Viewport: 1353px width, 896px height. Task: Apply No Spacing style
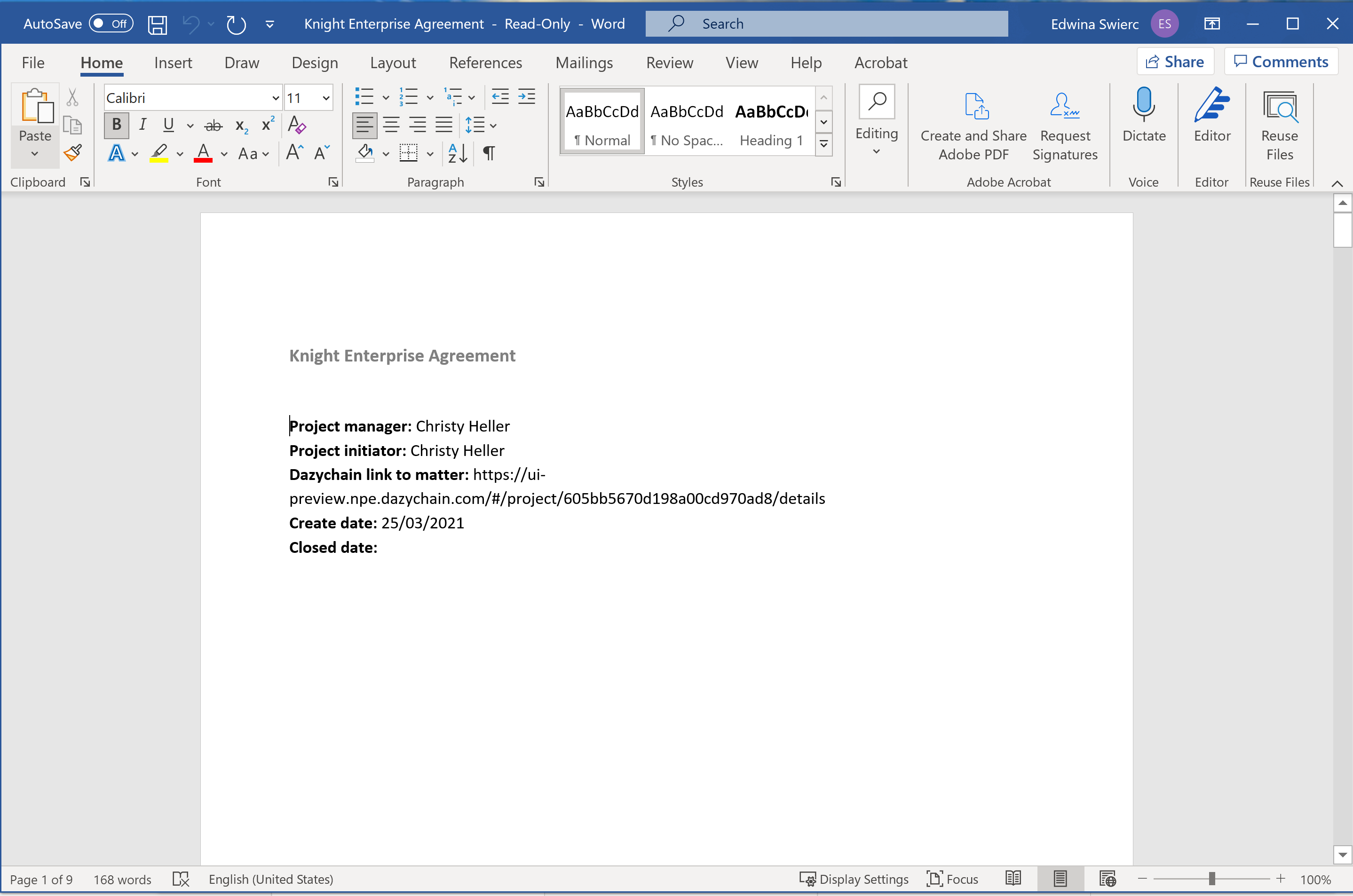point(687,122)
